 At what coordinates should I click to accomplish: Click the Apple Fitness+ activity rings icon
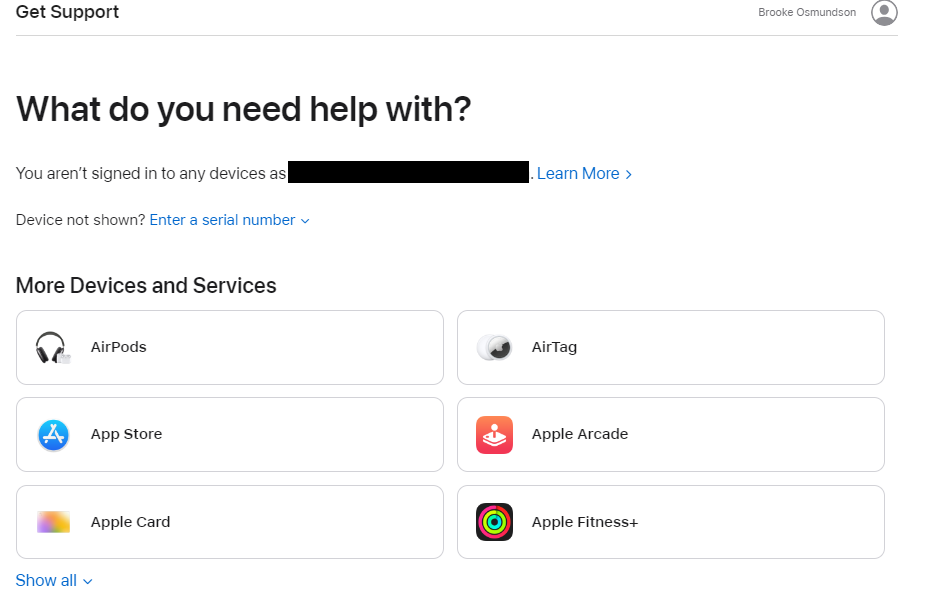tap(493, 521)
